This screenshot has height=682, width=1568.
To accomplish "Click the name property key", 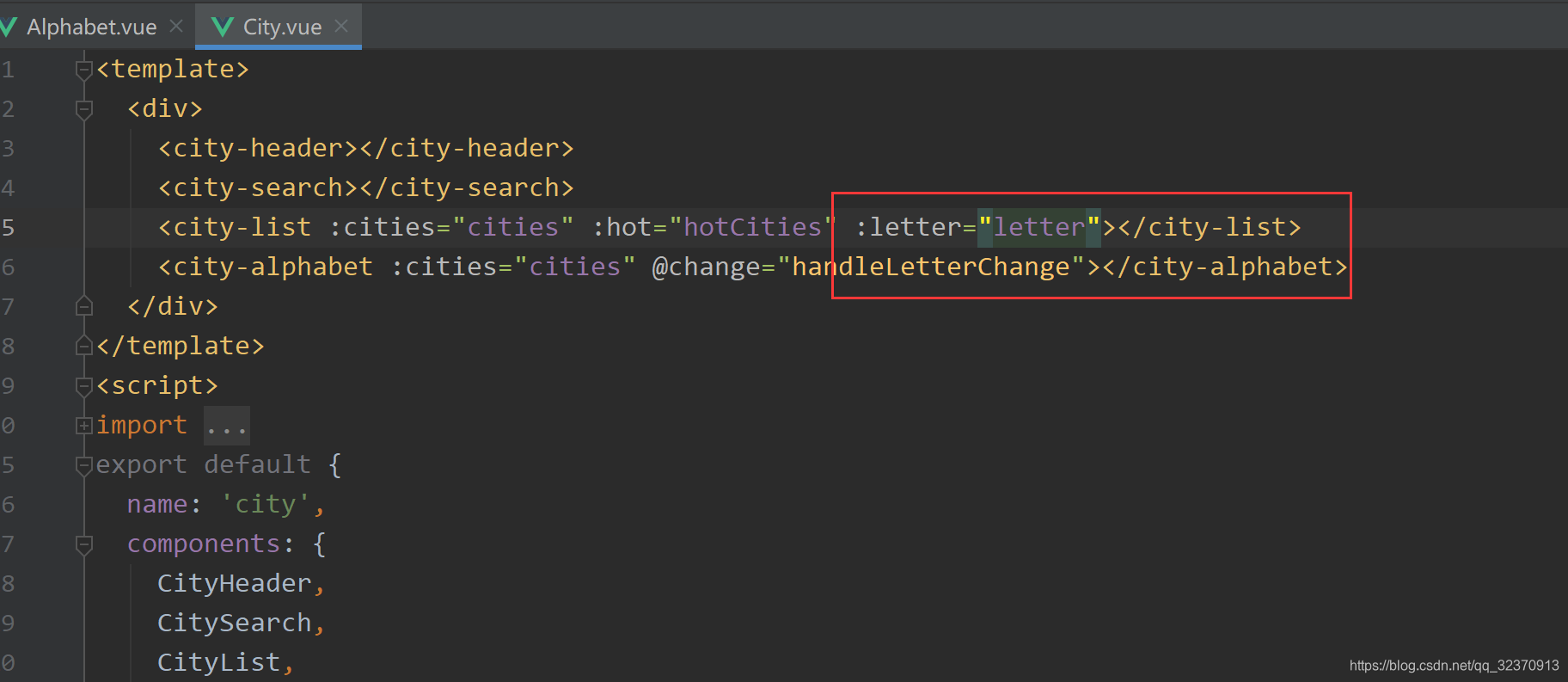I will [157, 504].
